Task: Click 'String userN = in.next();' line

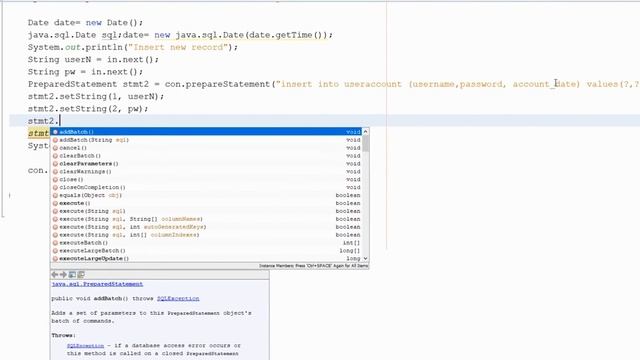Action: tap(93, 60)
